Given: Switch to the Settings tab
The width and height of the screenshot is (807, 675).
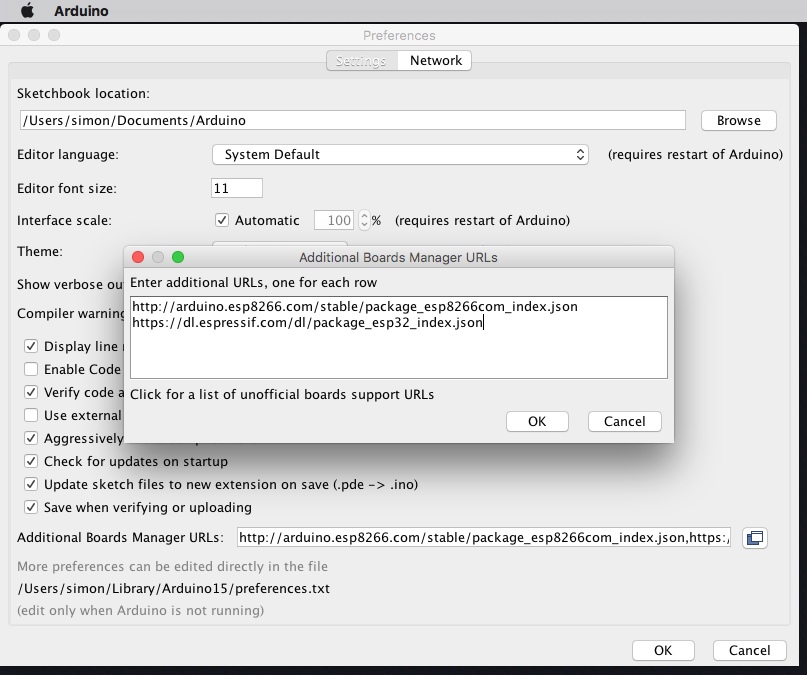Looking at the screenshot, I should pos(361,61).
